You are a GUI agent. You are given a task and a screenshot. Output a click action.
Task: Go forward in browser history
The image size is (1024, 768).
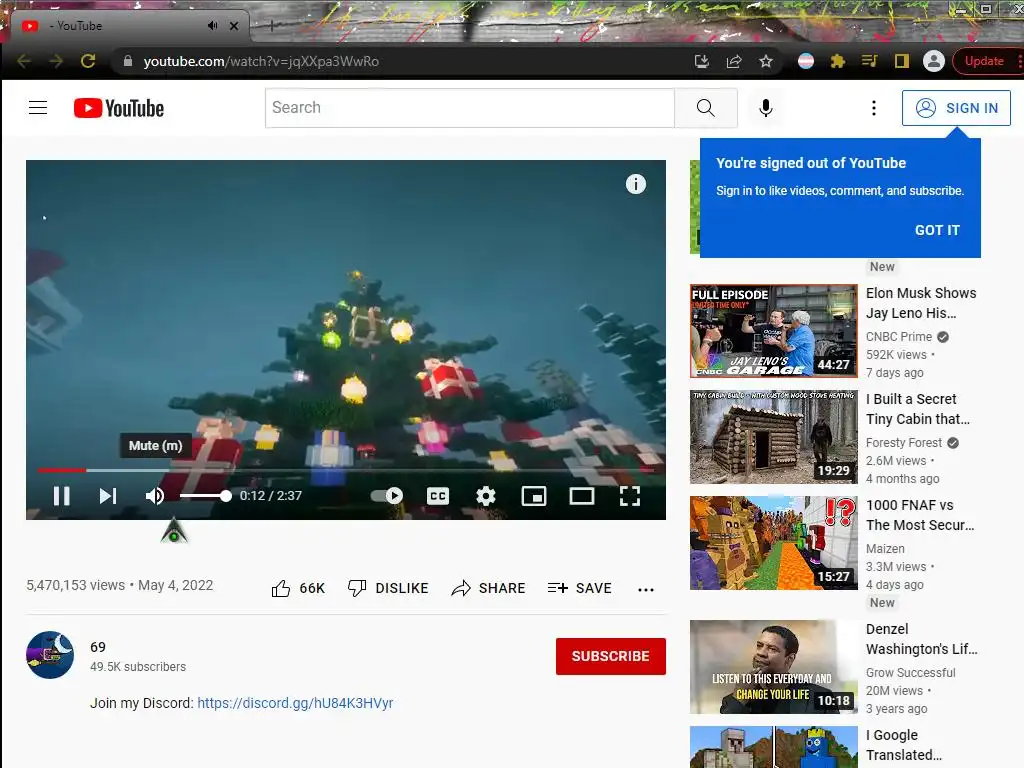[x=56, y=61]
